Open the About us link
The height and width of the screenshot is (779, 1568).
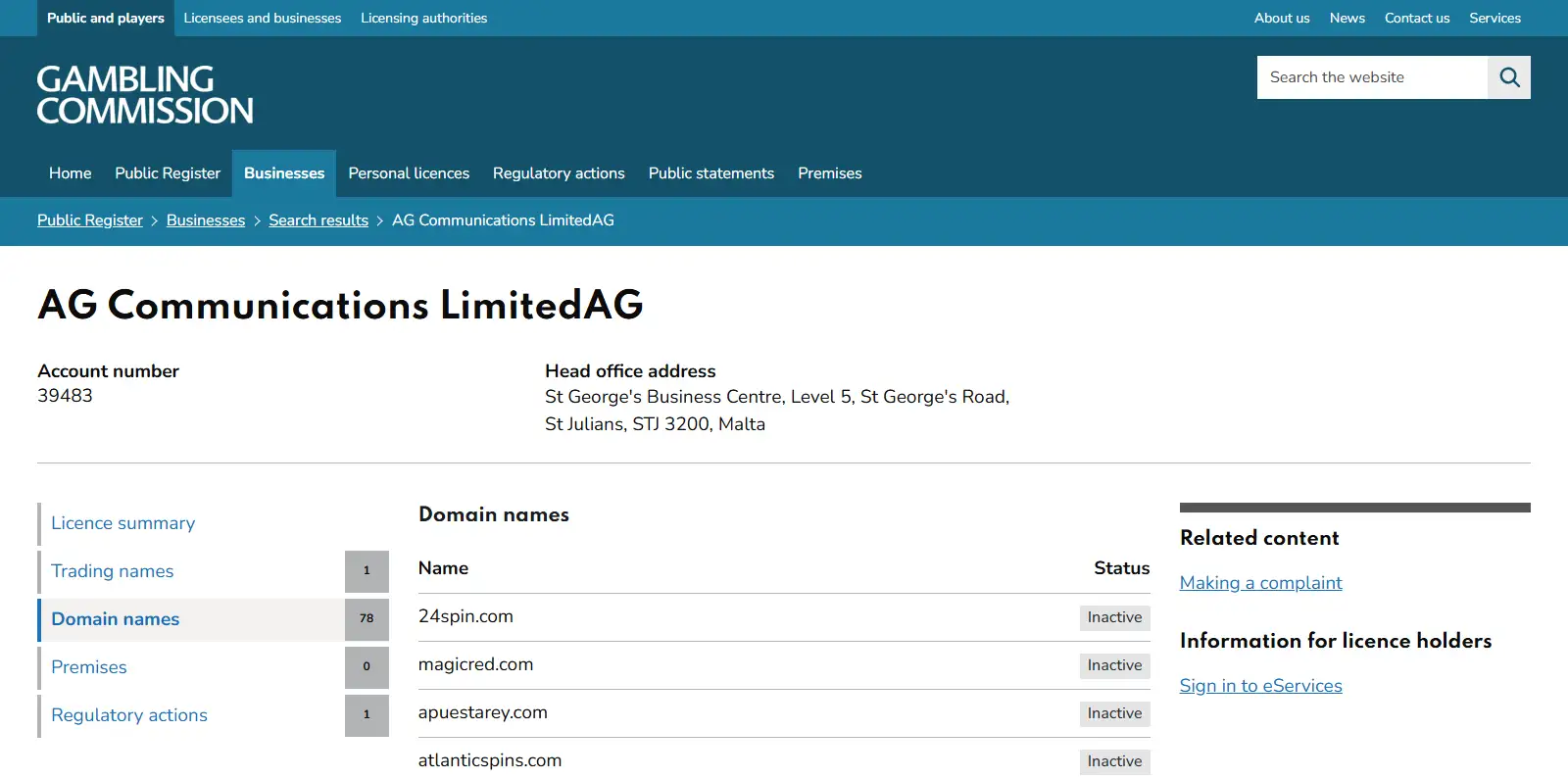pyautogui.click(x=1282, y=19)
